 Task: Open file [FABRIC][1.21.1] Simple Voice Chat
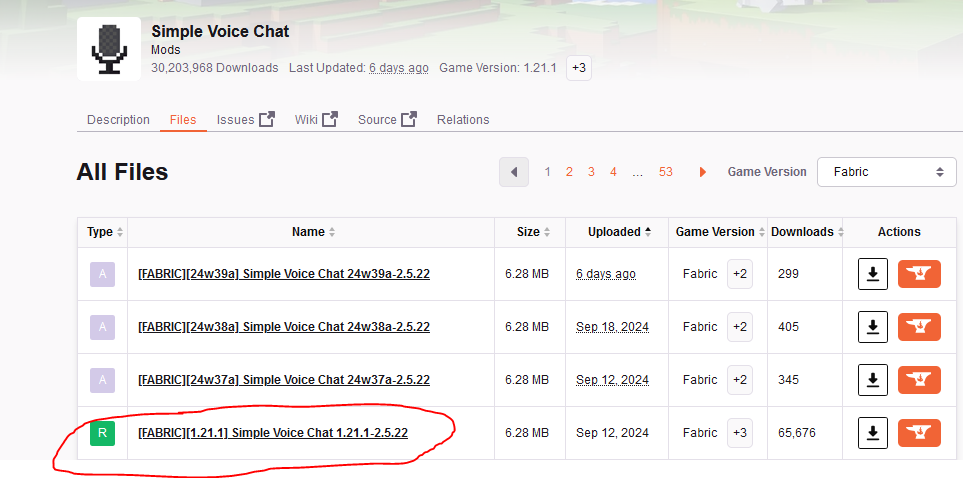coord(273,433)
